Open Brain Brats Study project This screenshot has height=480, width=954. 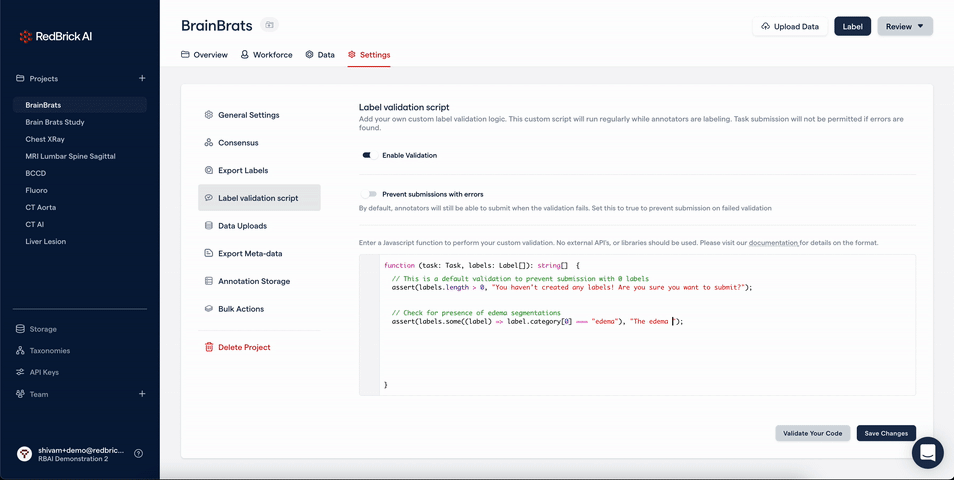click(55, 122)
